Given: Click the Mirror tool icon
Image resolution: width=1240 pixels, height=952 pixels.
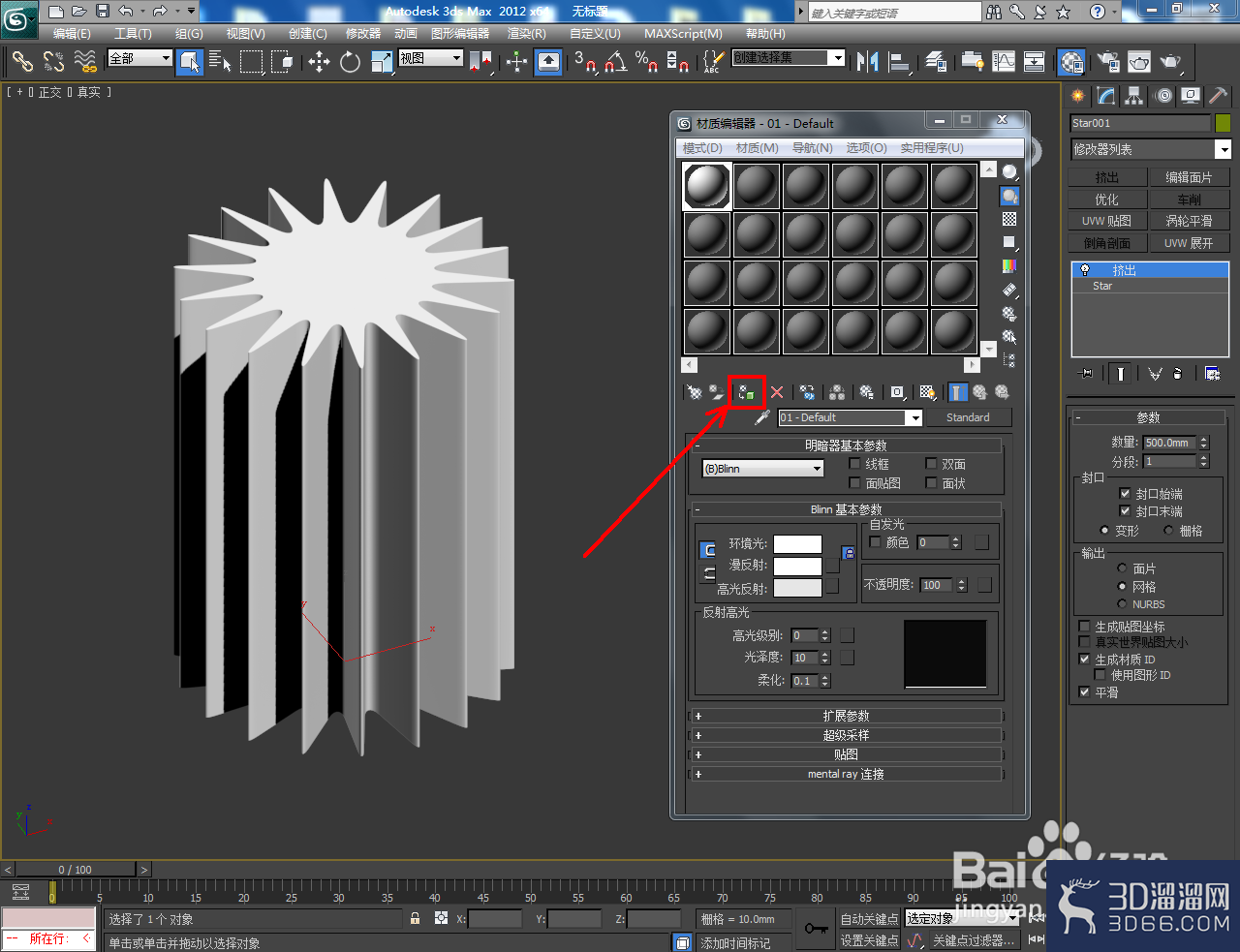Looking at the screenshot, I should tap(867, 62).
